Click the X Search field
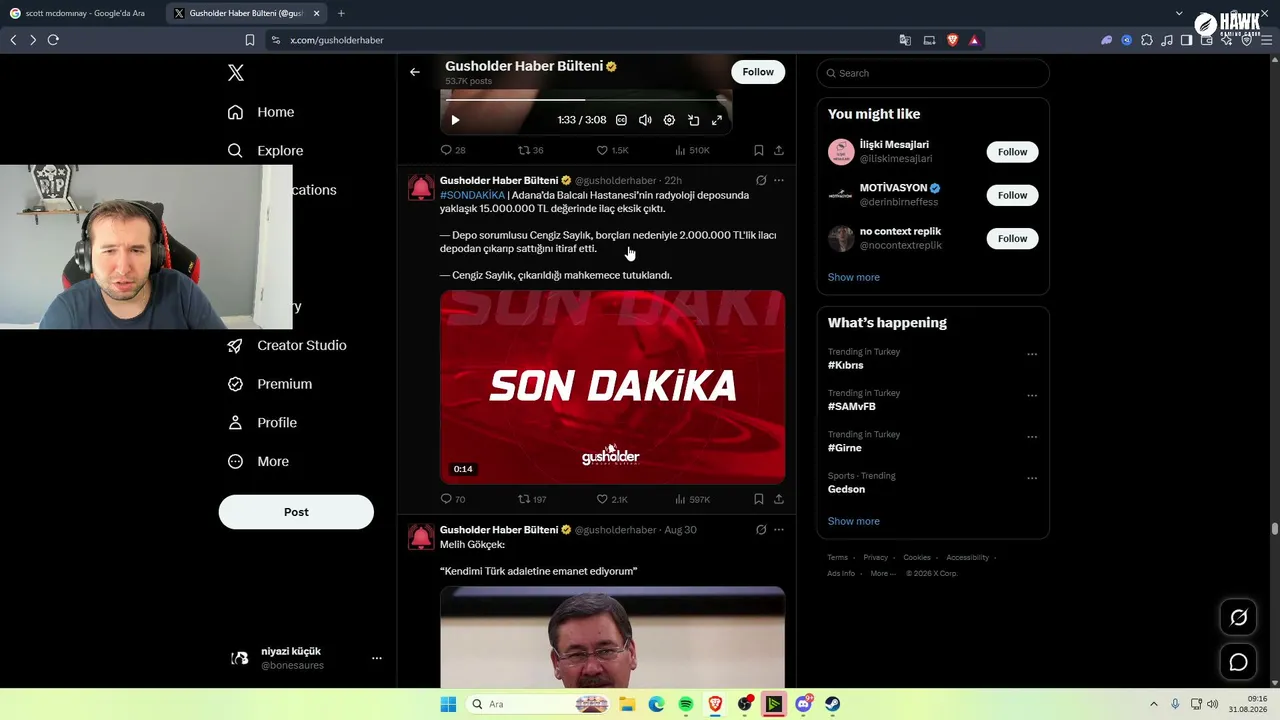 coord(933,73)
